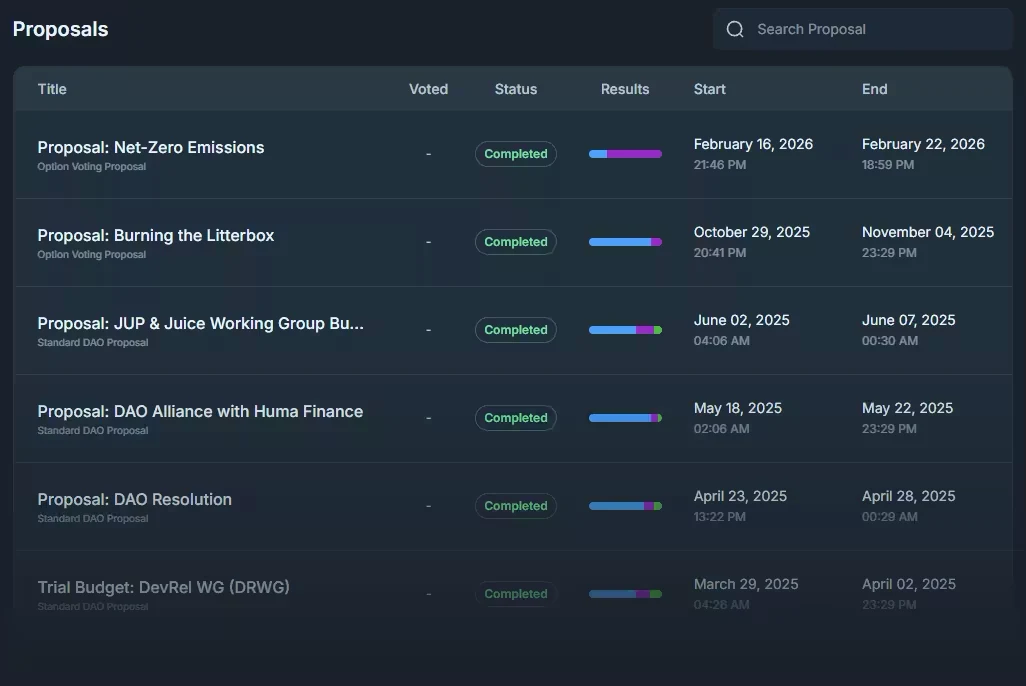
Task: Open Proposal: Burning the Litterbox
Action: (156, 235)
